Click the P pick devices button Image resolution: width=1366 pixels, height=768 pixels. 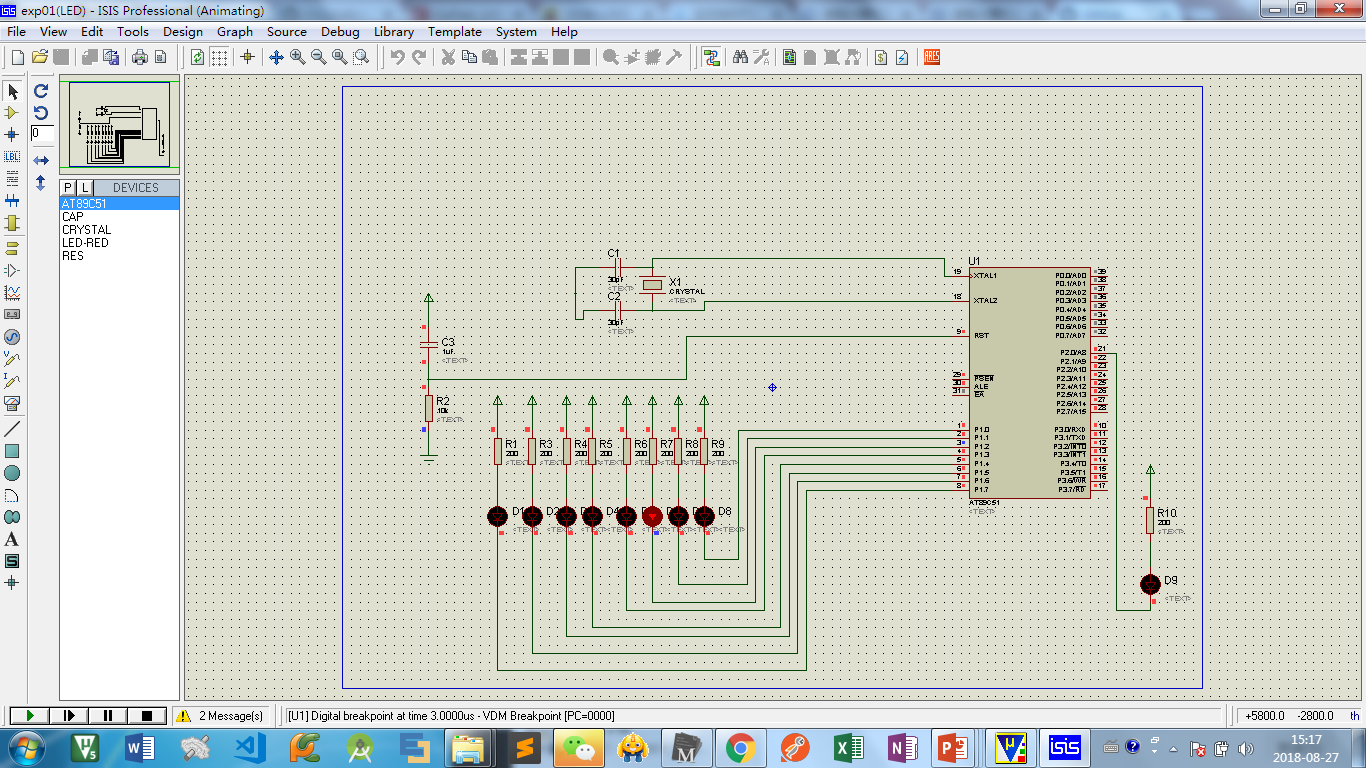point(68,188)
